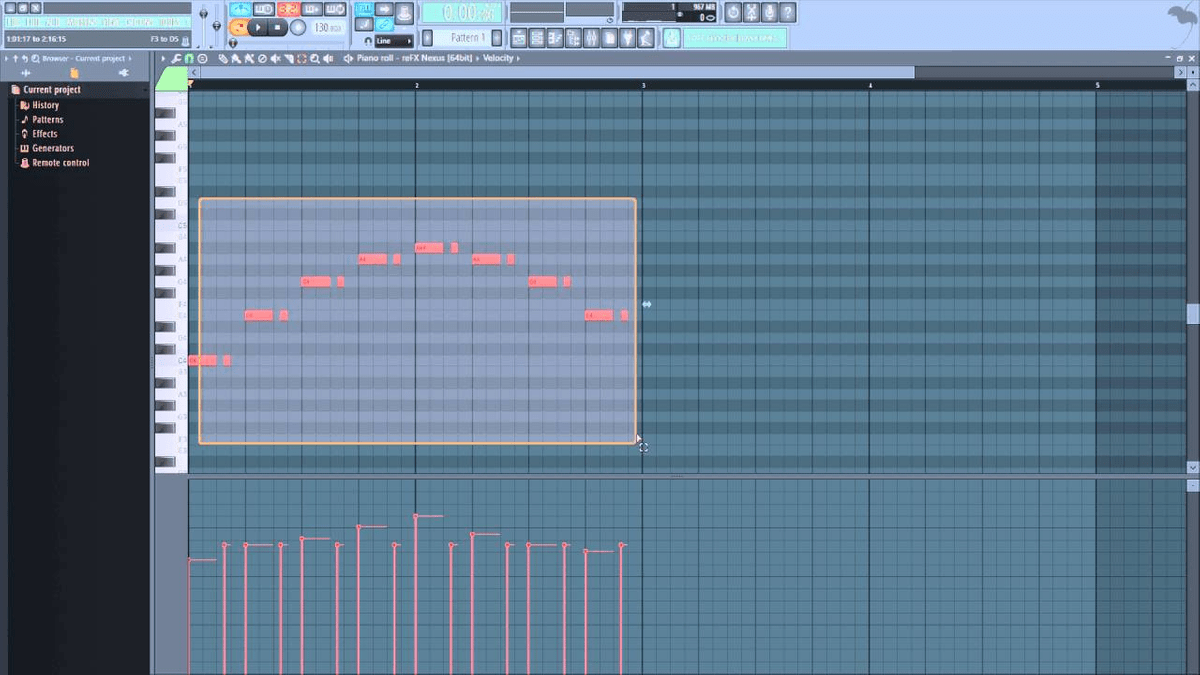1200x675 pixels.
Task: Select the Zoom tool in piano roll
Action: click(314, 59)
